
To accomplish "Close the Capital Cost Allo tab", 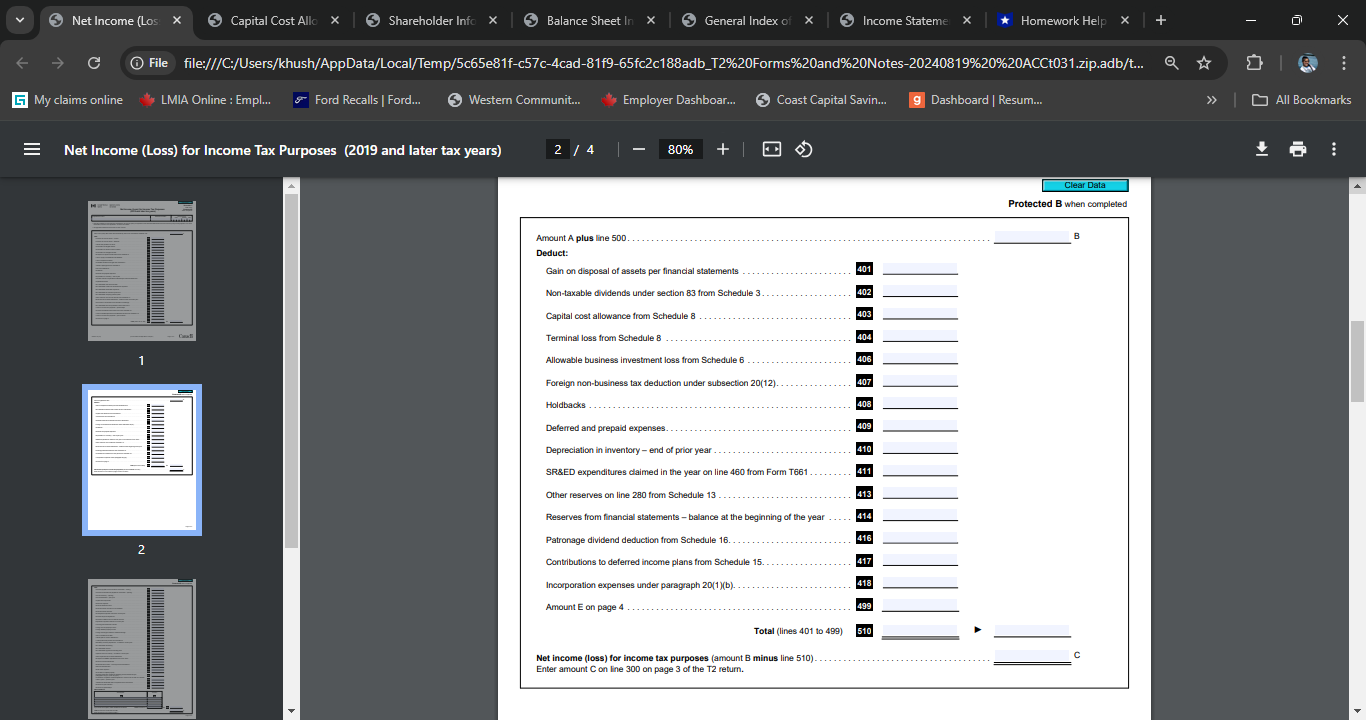I will click(x=334, y=20).
